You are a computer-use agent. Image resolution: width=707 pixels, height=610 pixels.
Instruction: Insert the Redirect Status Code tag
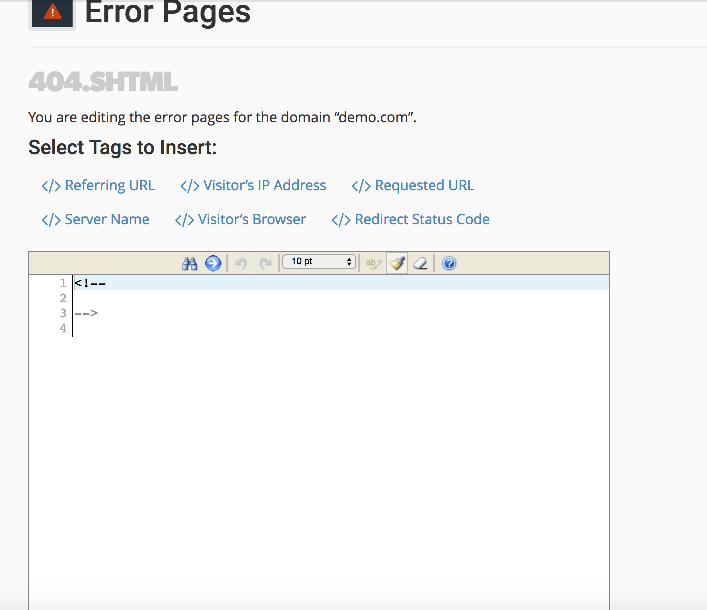pos(410,219)
